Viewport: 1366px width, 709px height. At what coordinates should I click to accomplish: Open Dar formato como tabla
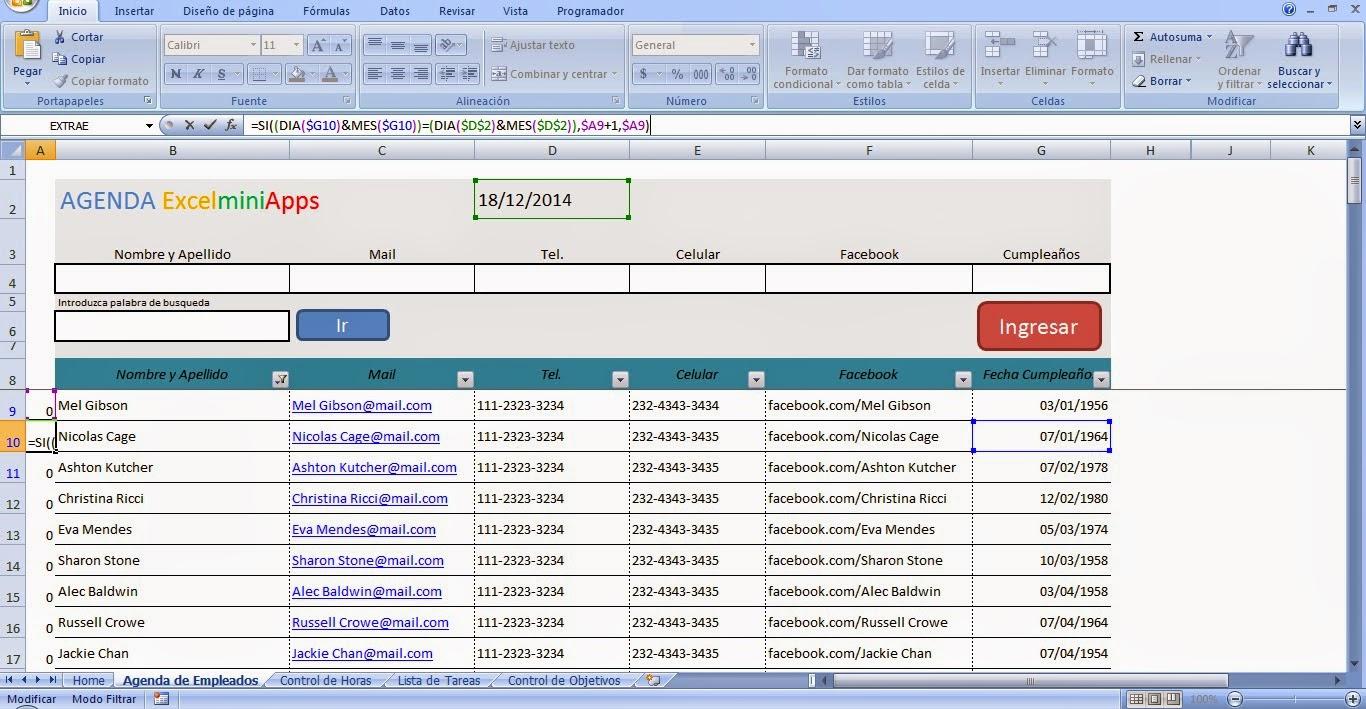[877, 60]
